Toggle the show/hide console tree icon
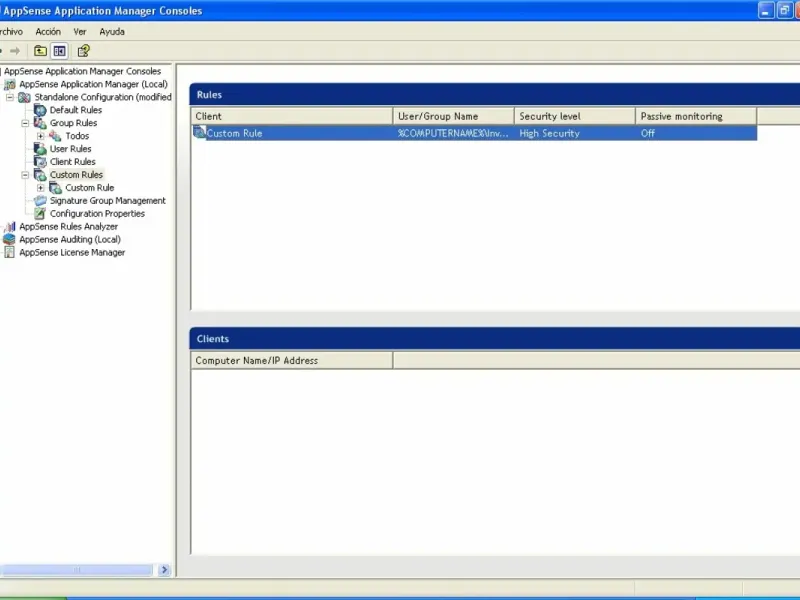The image size is (800, 600). click(59, 51)
